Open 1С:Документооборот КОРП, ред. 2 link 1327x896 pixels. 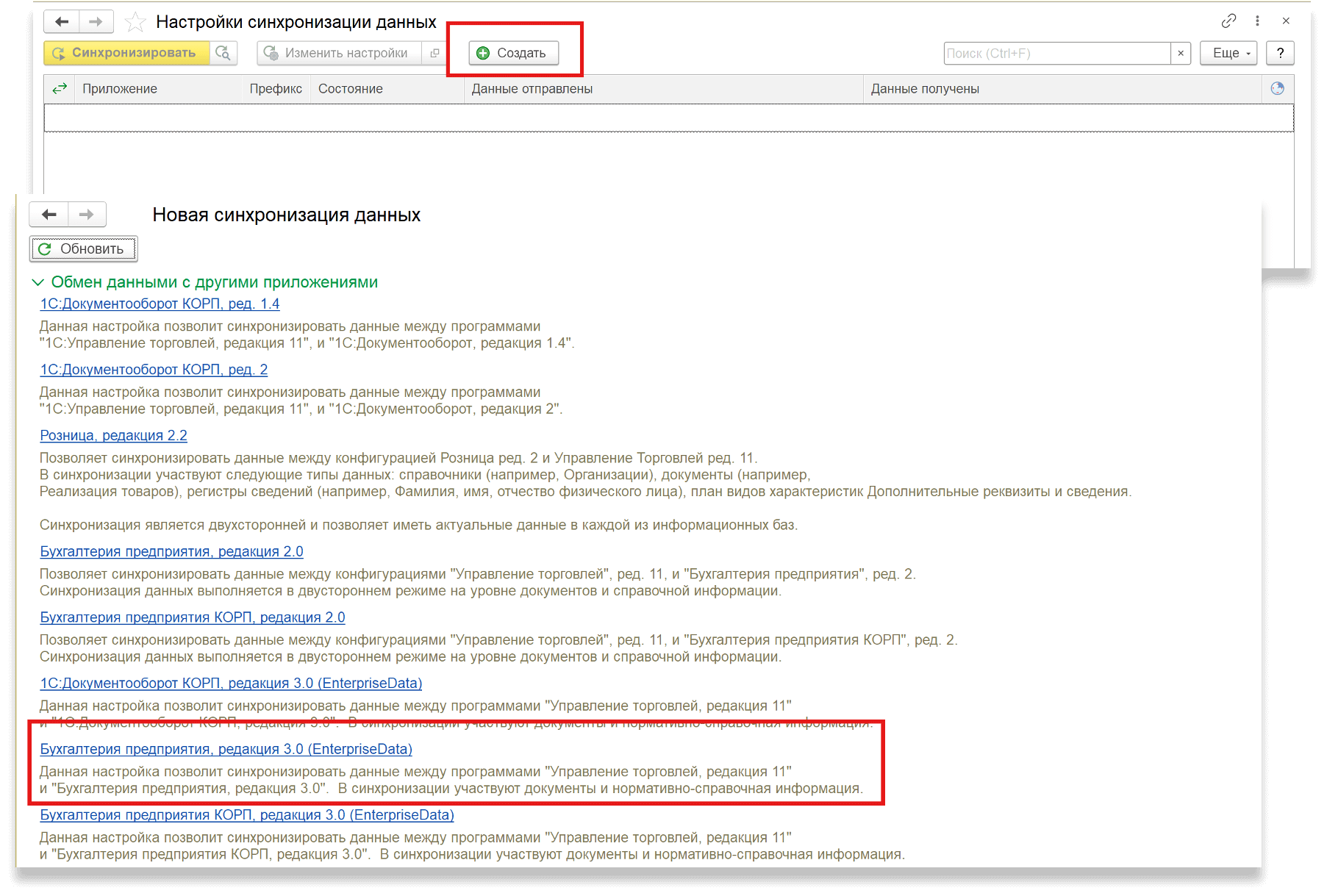[x=154, y=370]
